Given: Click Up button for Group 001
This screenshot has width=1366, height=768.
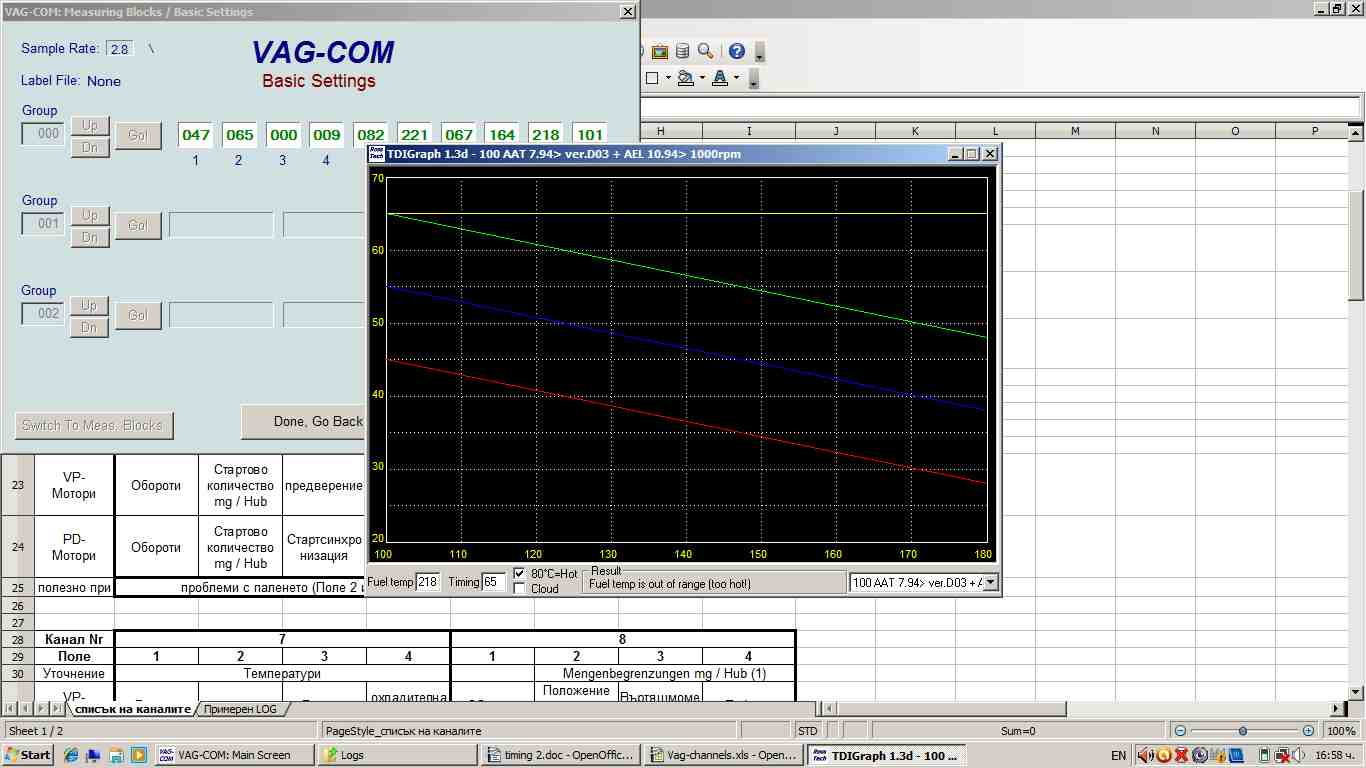Looking at the screenshot, I should point(89,216).
